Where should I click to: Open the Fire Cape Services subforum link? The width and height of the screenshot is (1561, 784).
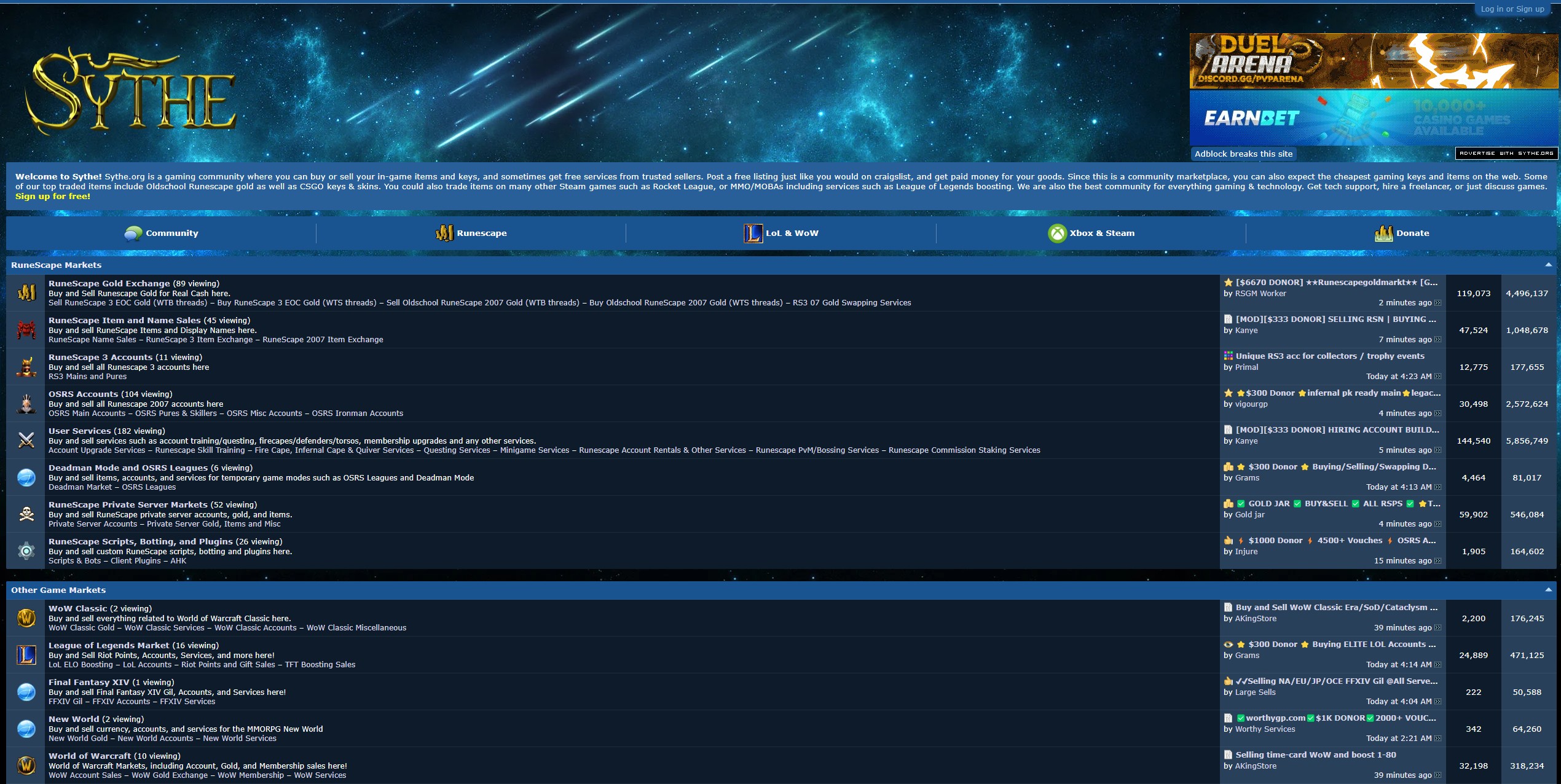[334, 450]
